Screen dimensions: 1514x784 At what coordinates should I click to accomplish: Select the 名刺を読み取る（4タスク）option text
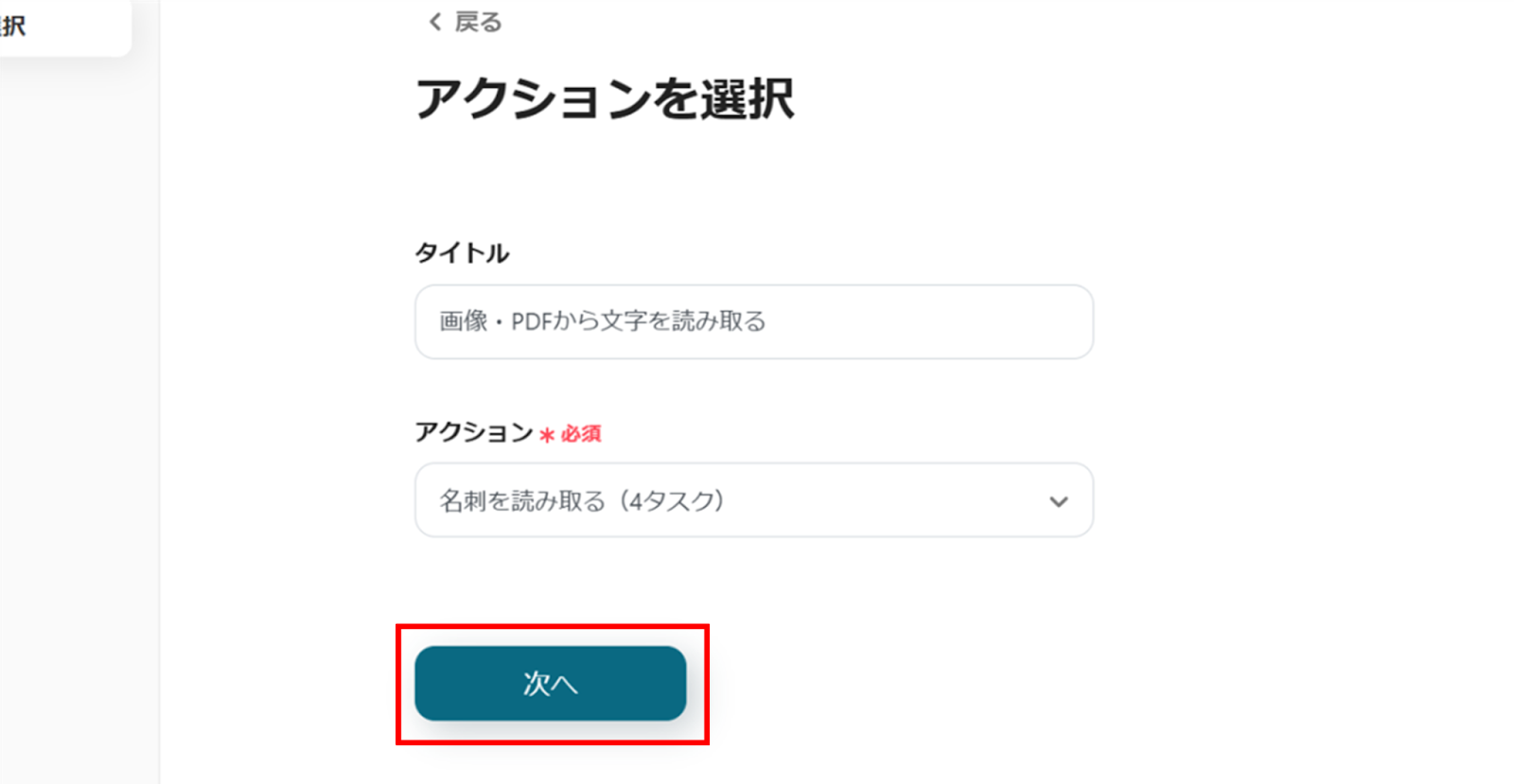(x=581, y=500)
